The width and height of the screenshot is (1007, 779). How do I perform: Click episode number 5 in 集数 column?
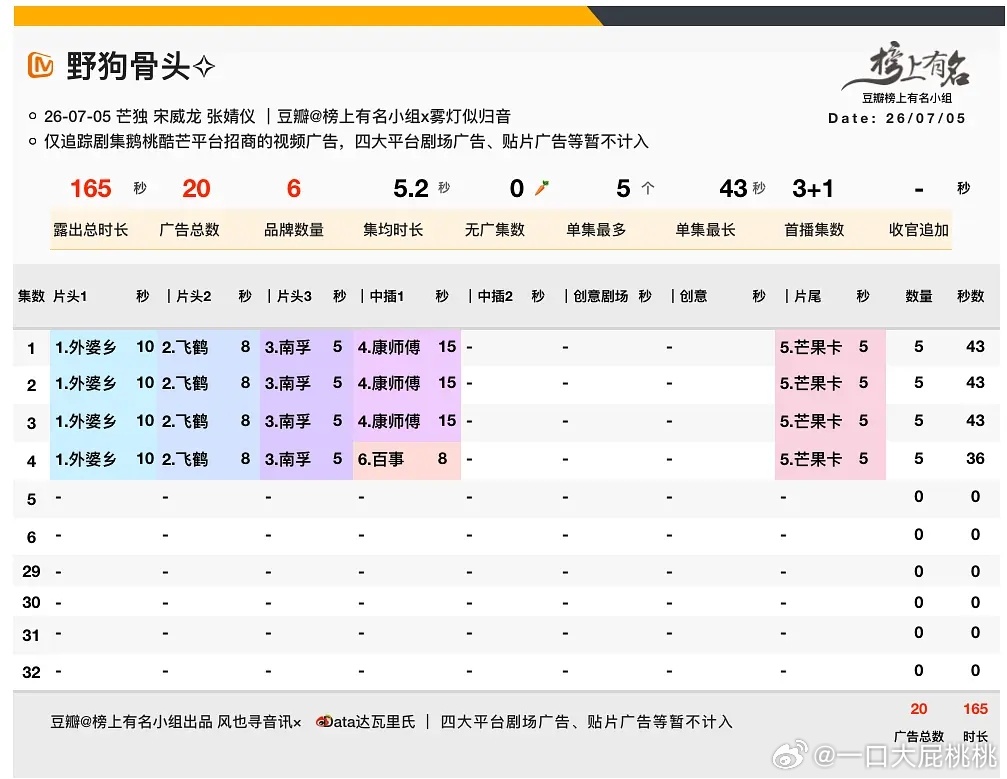(31, 500)
